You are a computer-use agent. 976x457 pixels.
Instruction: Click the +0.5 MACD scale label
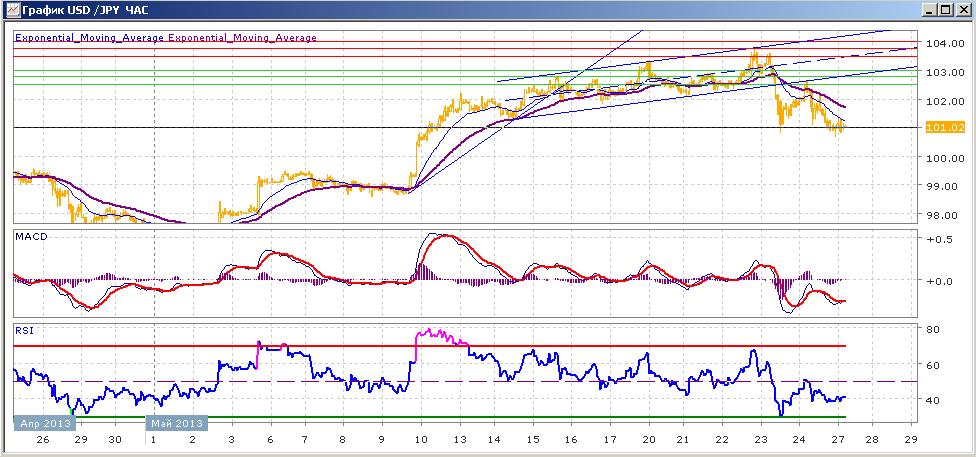[939, 240]
